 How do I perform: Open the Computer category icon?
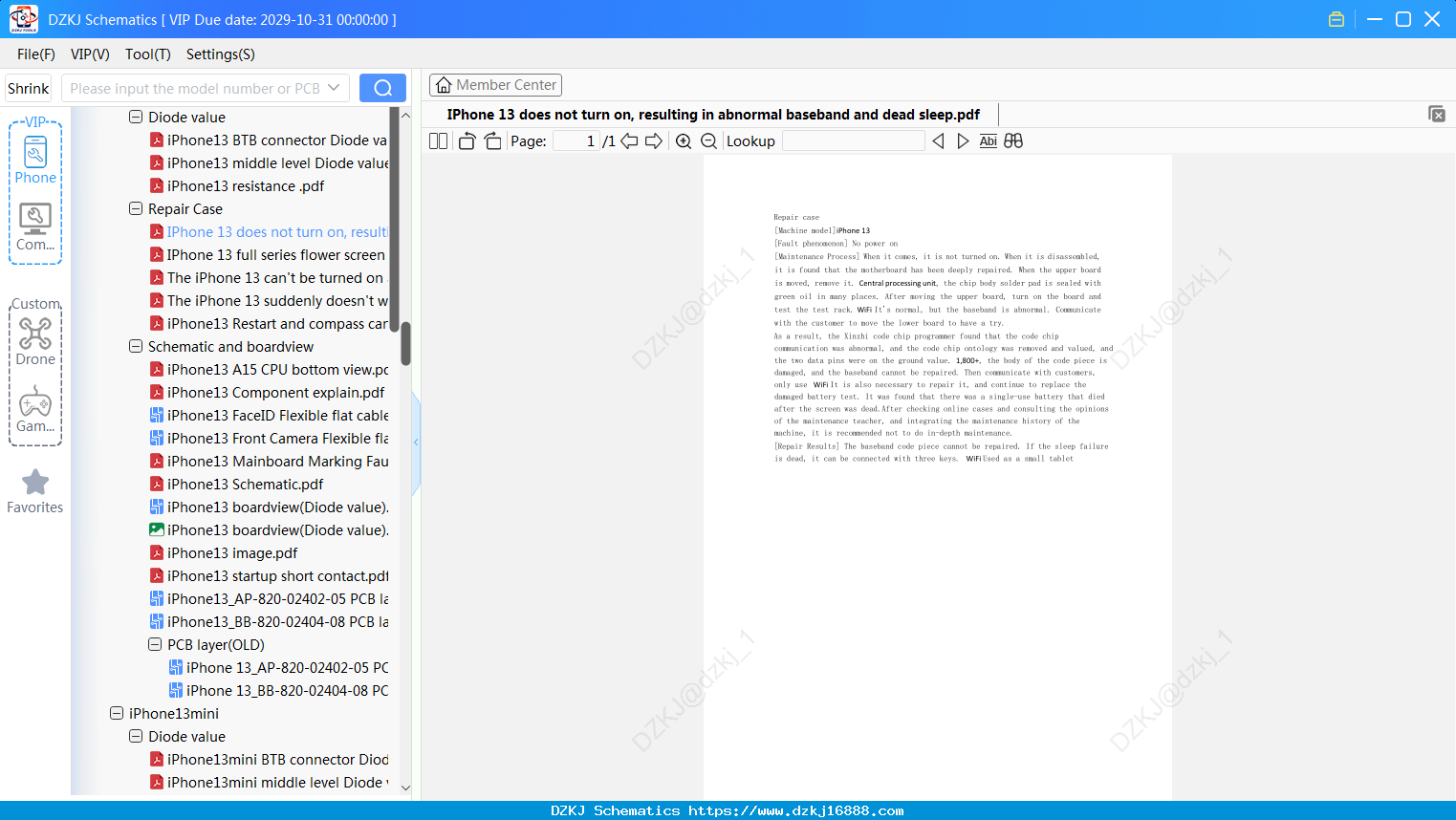35,227
